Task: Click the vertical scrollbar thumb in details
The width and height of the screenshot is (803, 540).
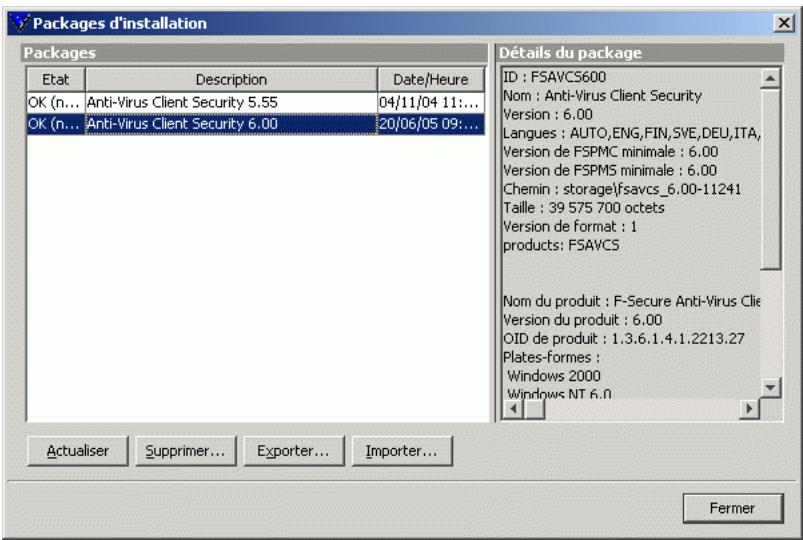Action: coord(770,179)
